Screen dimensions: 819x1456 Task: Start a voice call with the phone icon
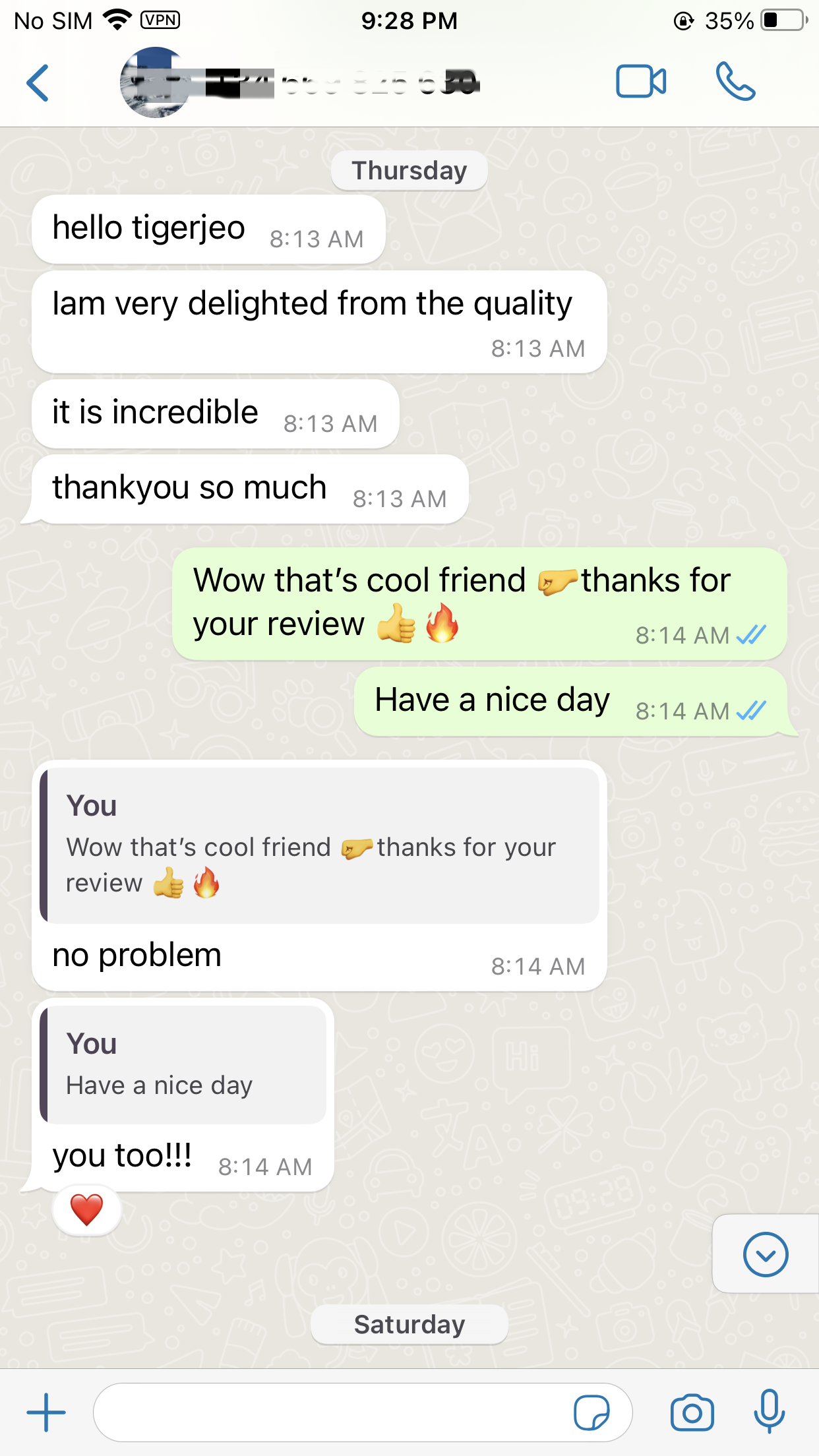735,82
